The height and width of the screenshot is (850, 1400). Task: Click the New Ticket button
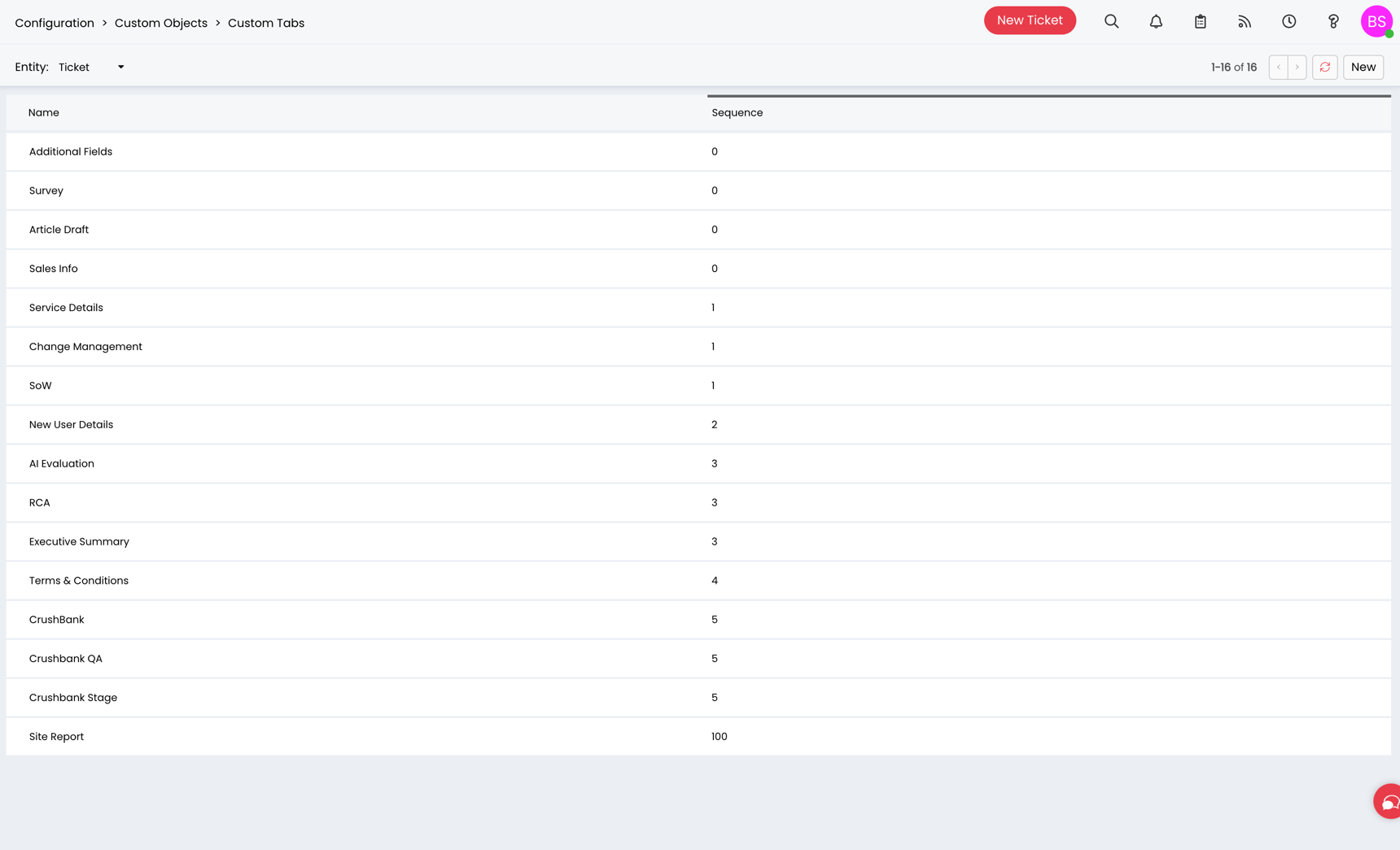click(x=1030, y=20)
